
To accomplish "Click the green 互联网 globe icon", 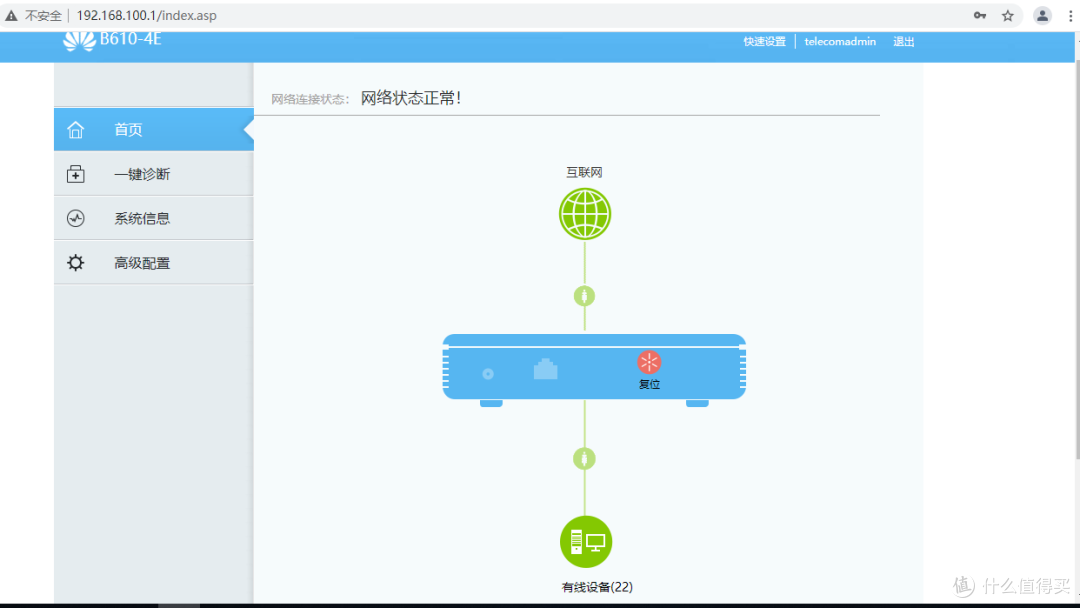I will 585,213.
